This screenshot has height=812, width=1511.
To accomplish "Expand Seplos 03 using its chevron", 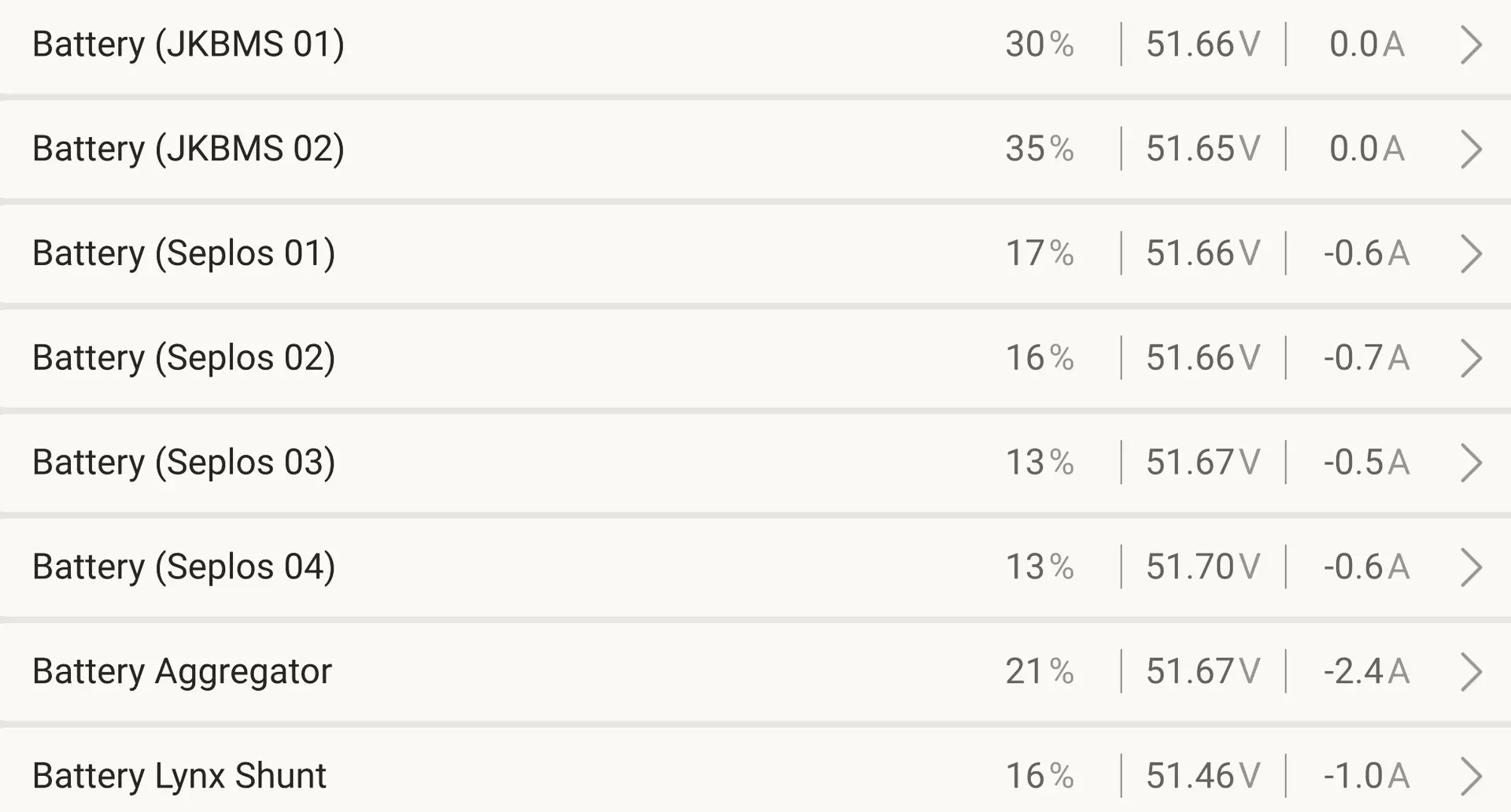I will pyautogui.click(x=1470, y=463).
